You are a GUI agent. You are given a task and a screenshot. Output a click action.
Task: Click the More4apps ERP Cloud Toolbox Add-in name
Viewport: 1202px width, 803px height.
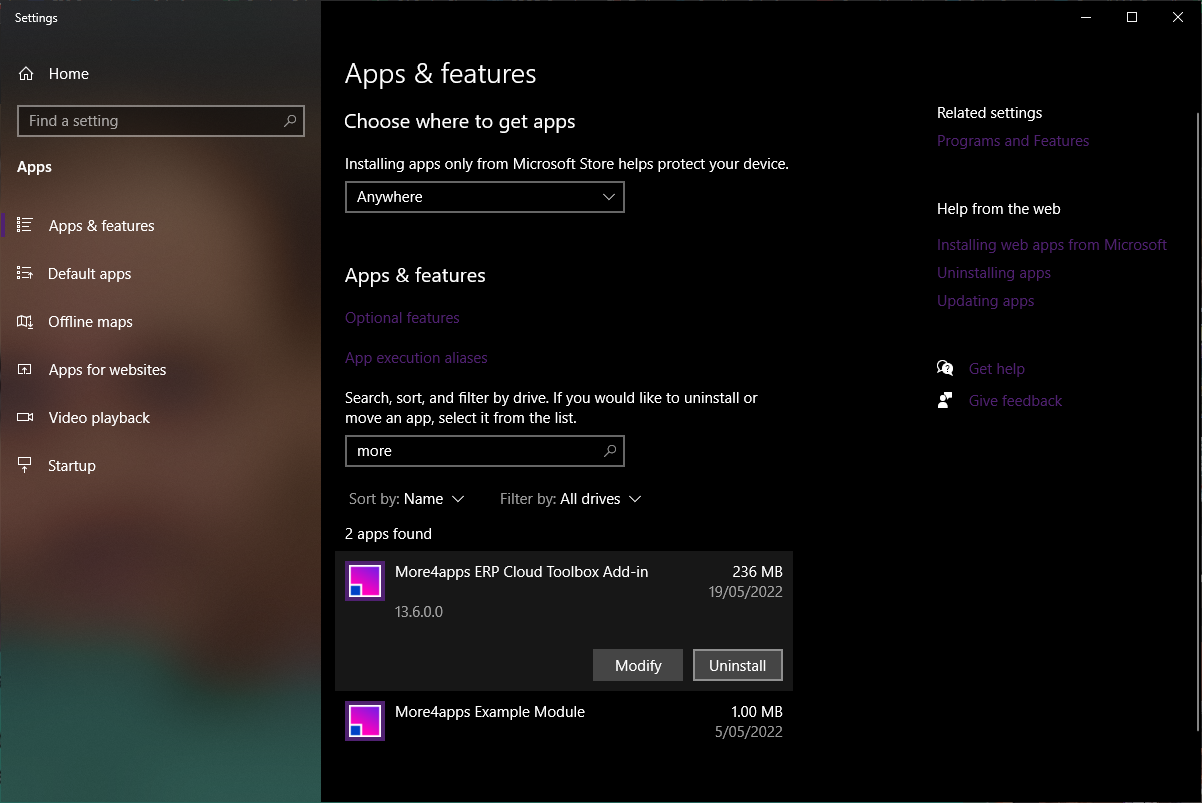click(x=522, y=572)
